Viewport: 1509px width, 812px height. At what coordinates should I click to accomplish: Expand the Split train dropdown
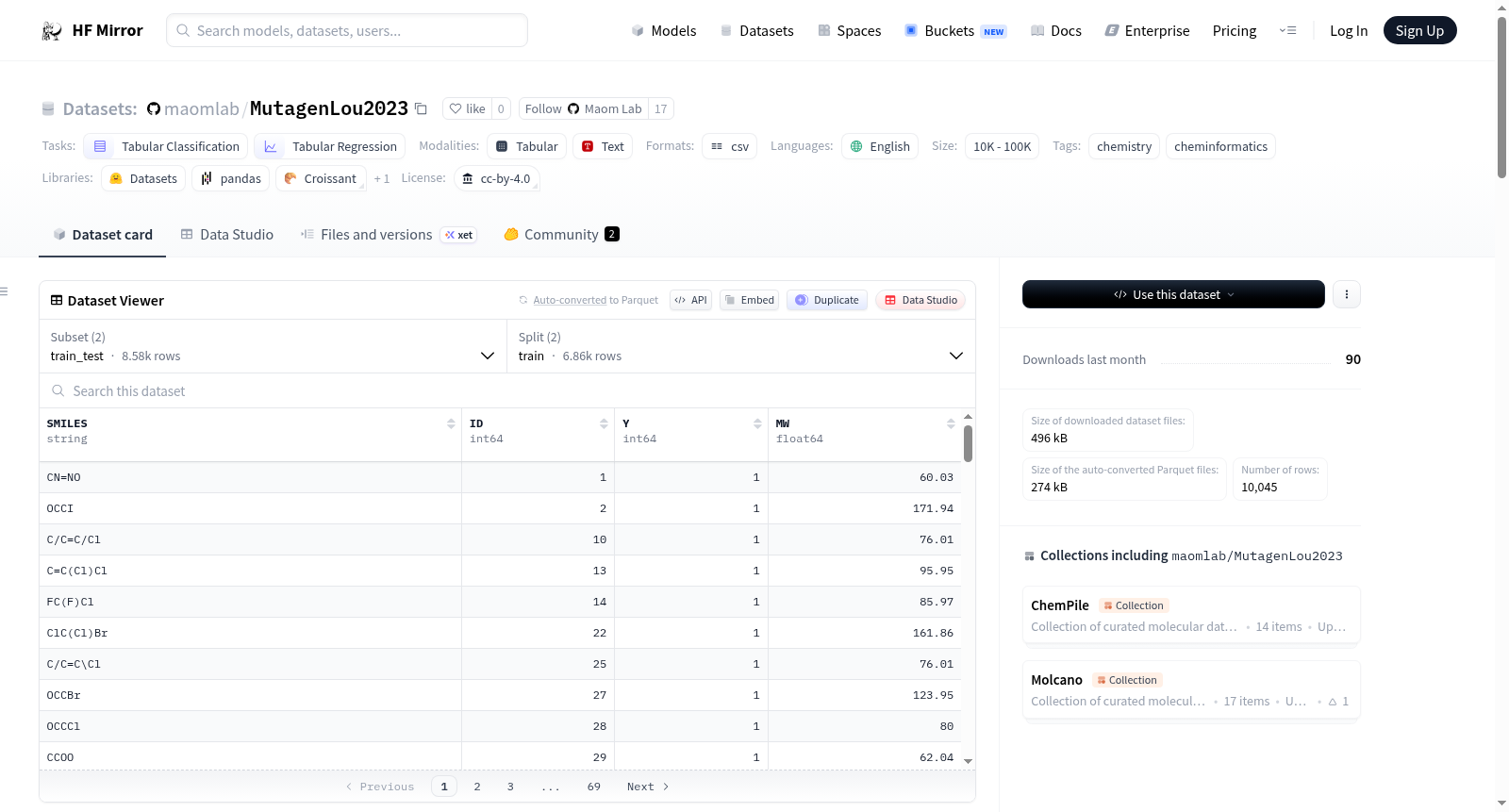pos(741,346)
